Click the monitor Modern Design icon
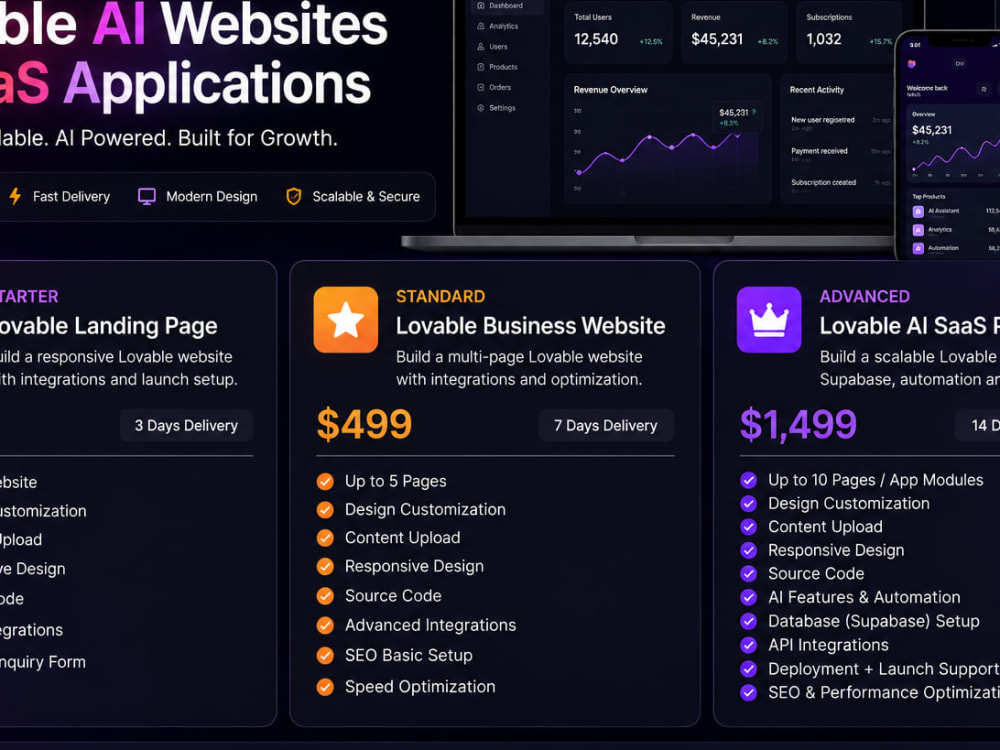Viewport: 1000px width, 750px height. [147, 196]
